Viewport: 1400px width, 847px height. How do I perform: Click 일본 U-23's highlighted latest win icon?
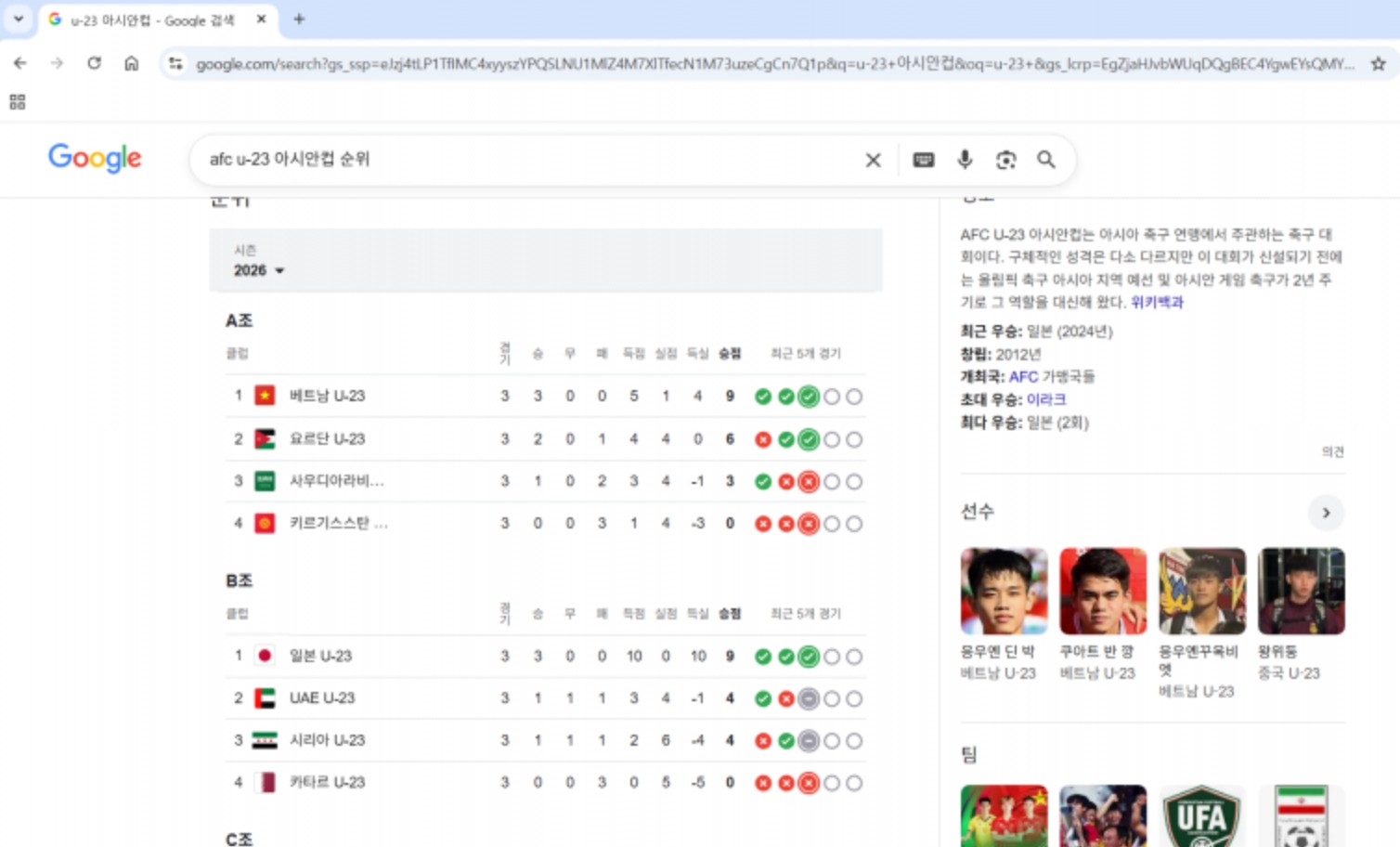coord(809,657)
